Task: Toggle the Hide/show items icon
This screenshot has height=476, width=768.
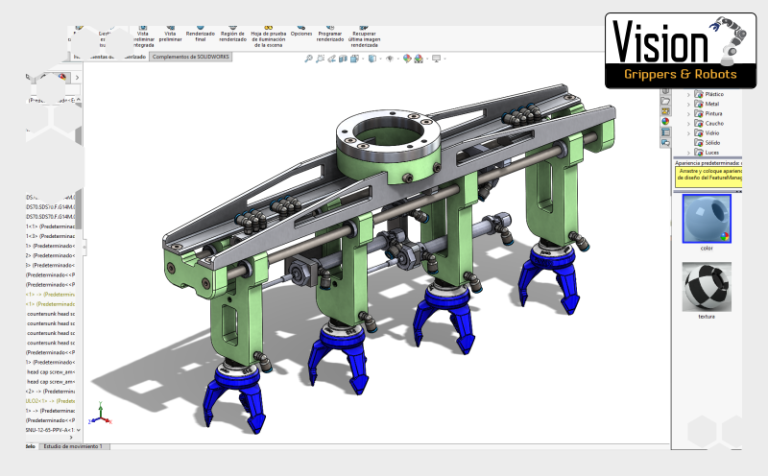Action: point(389,59)
